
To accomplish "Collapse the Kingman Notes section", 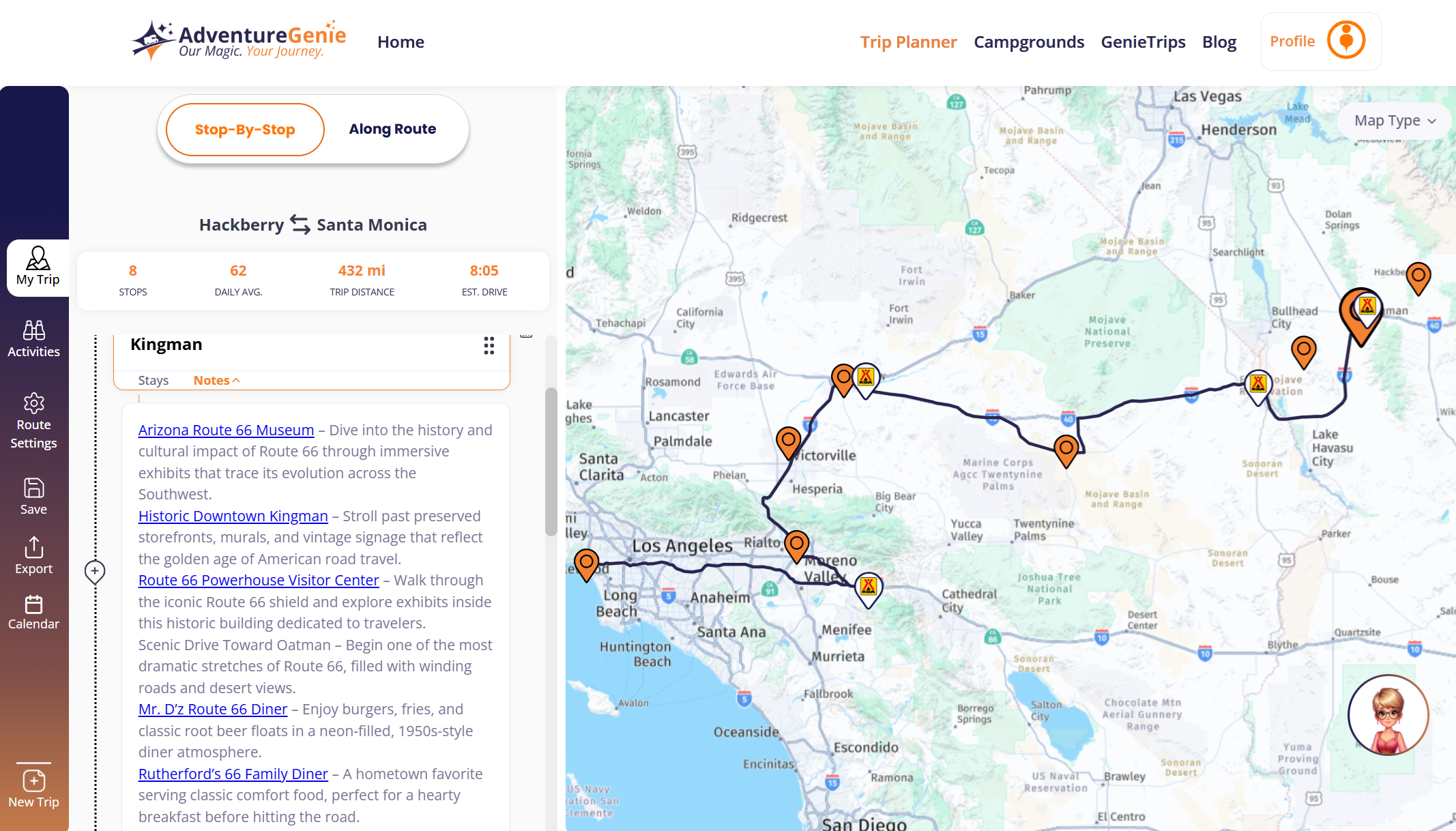I will tap(216, 381).
